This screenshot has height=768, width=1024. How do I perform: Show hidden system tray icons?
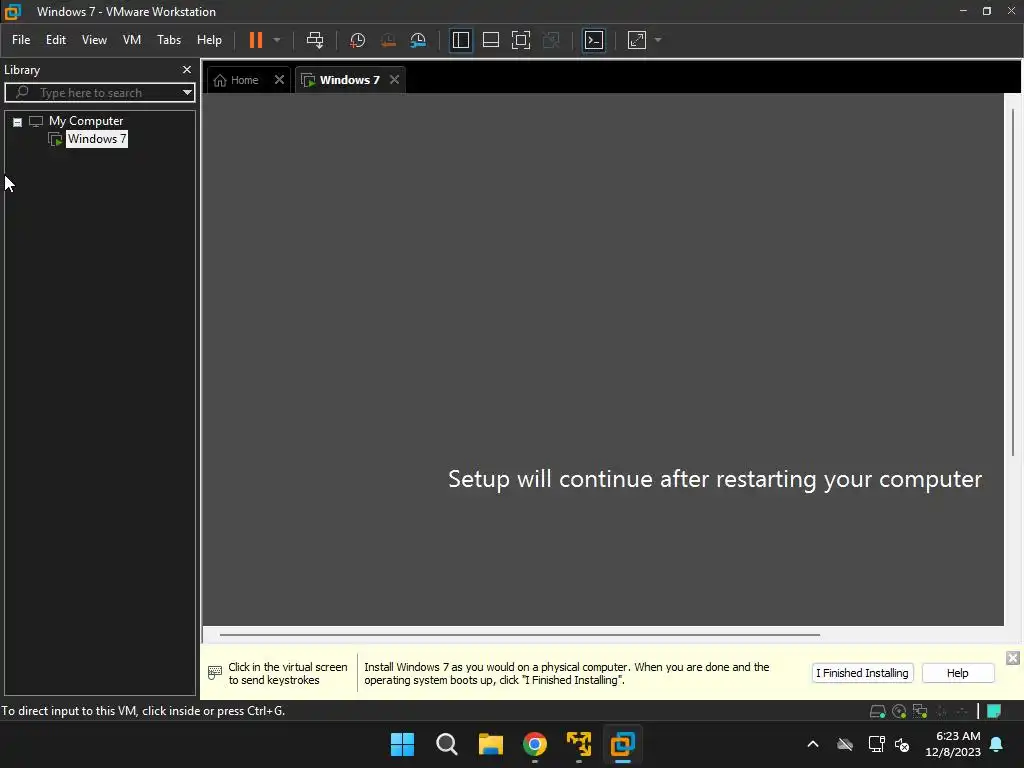coord(813,744)
